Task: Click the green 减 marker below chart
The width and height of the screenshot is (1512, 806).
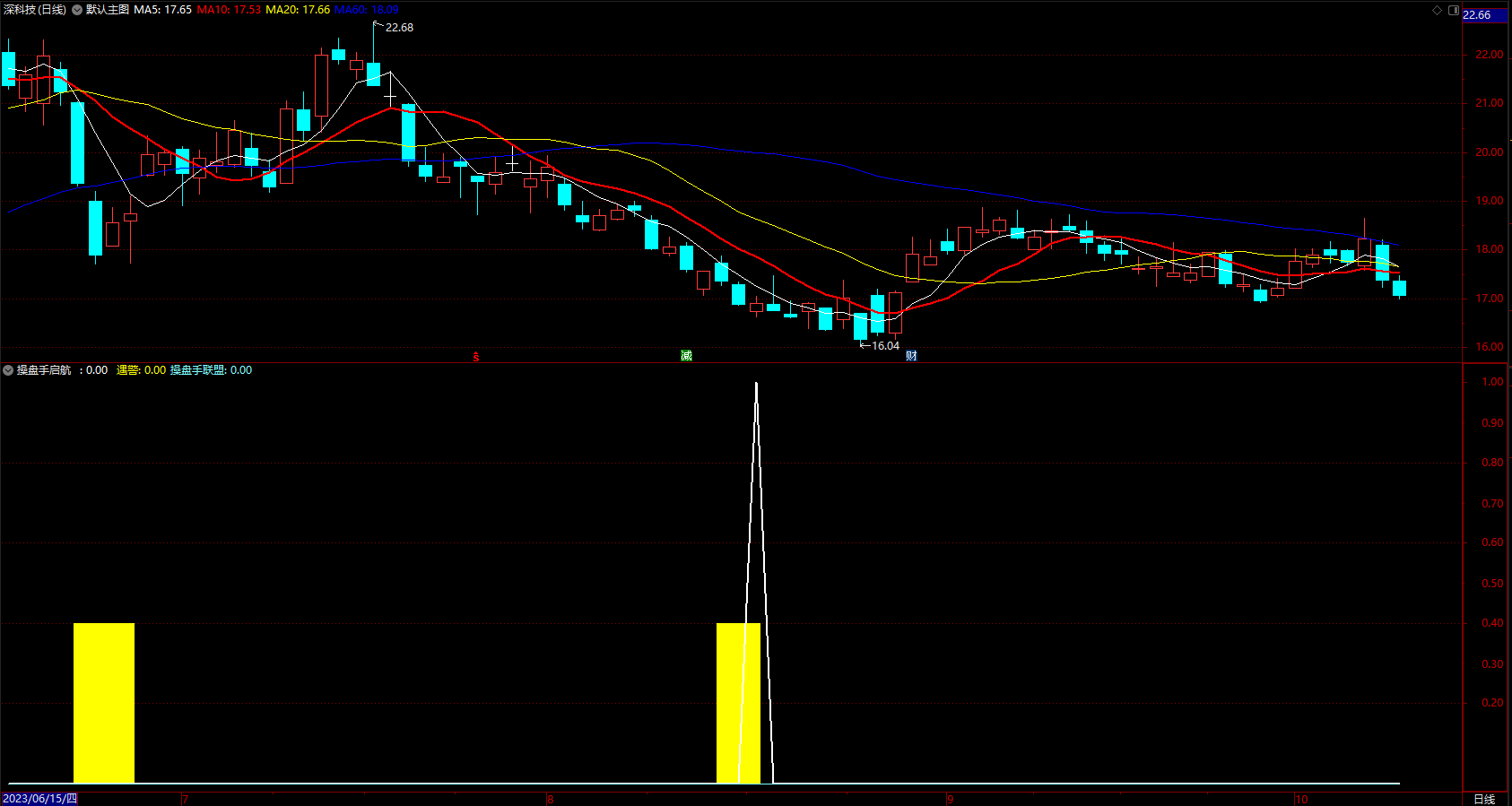Action: [686, 356]
